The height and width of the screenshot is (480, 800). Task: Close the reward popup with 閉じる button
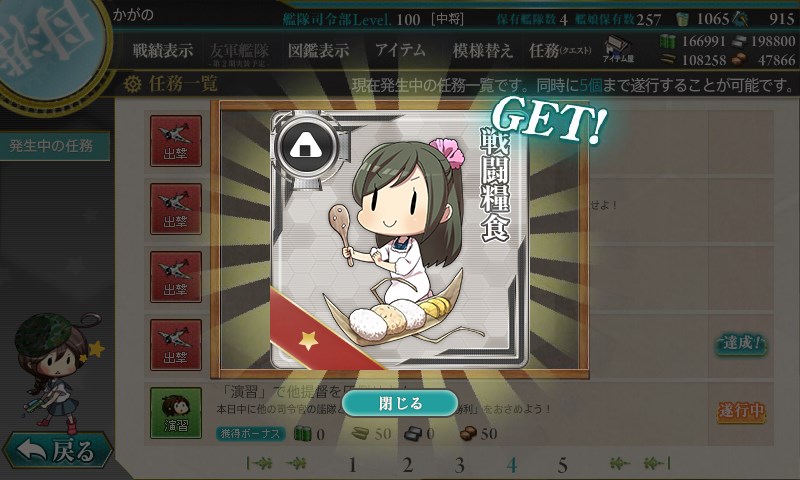tap(400, 403)
